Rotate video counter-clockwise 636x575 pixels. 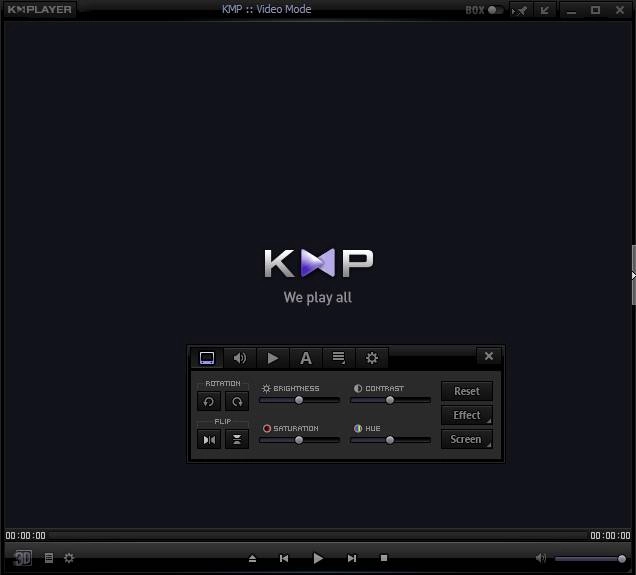[x=209, y=401]
